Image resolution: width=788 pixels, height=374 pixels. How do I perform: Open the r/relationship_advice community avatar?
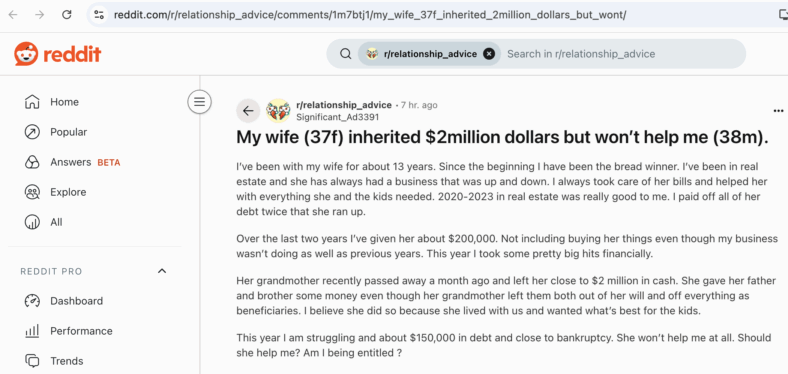point(278,111)
